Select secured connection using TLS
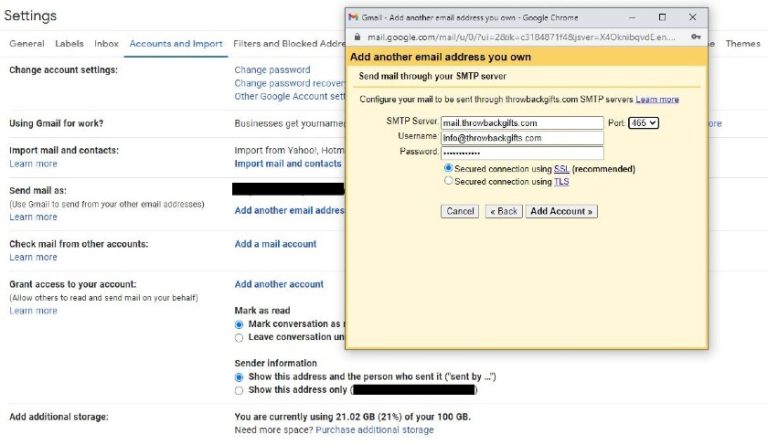 click(448, 182)
